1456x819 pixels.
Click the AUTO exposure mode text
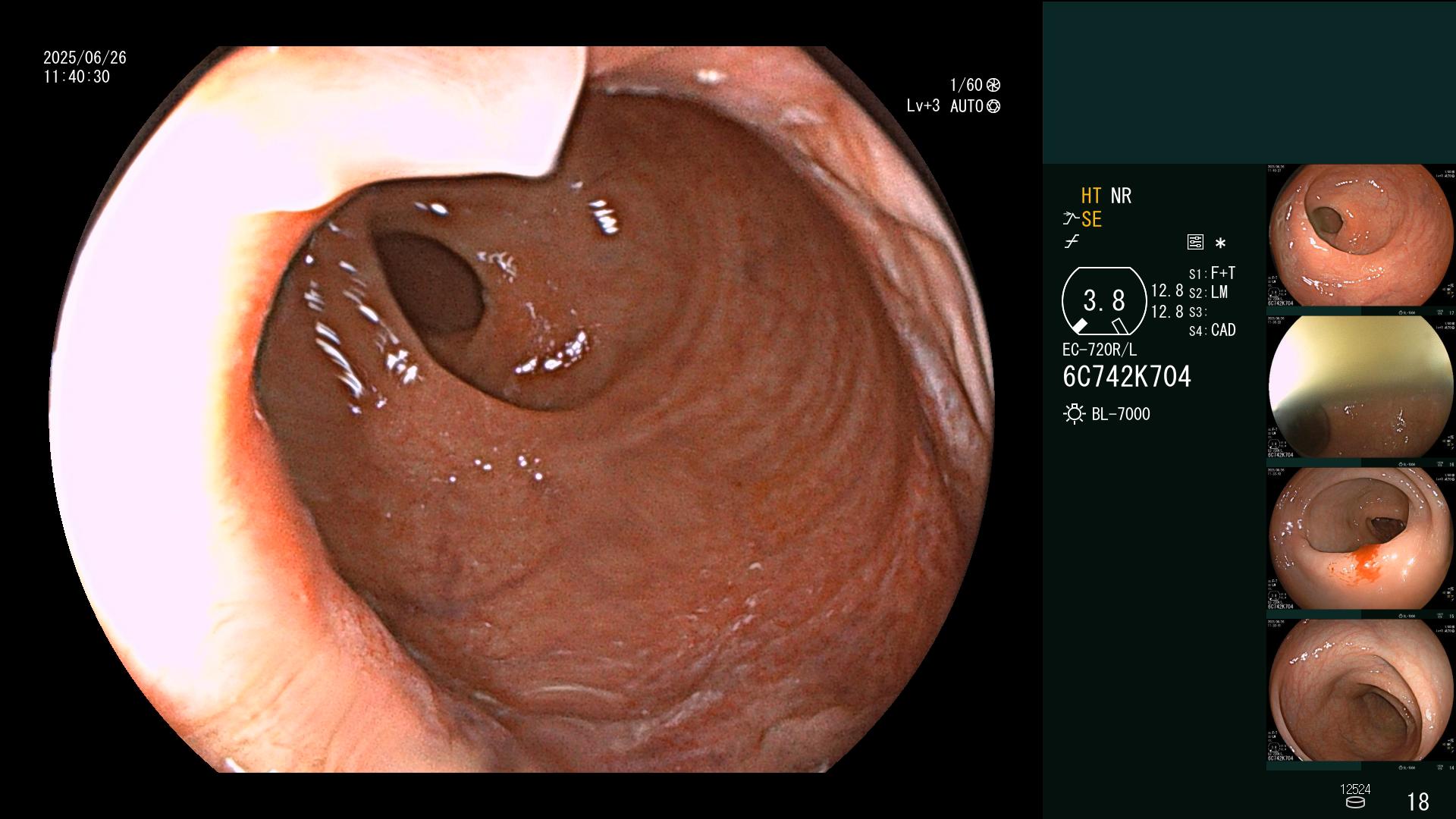tap(967, 106)
